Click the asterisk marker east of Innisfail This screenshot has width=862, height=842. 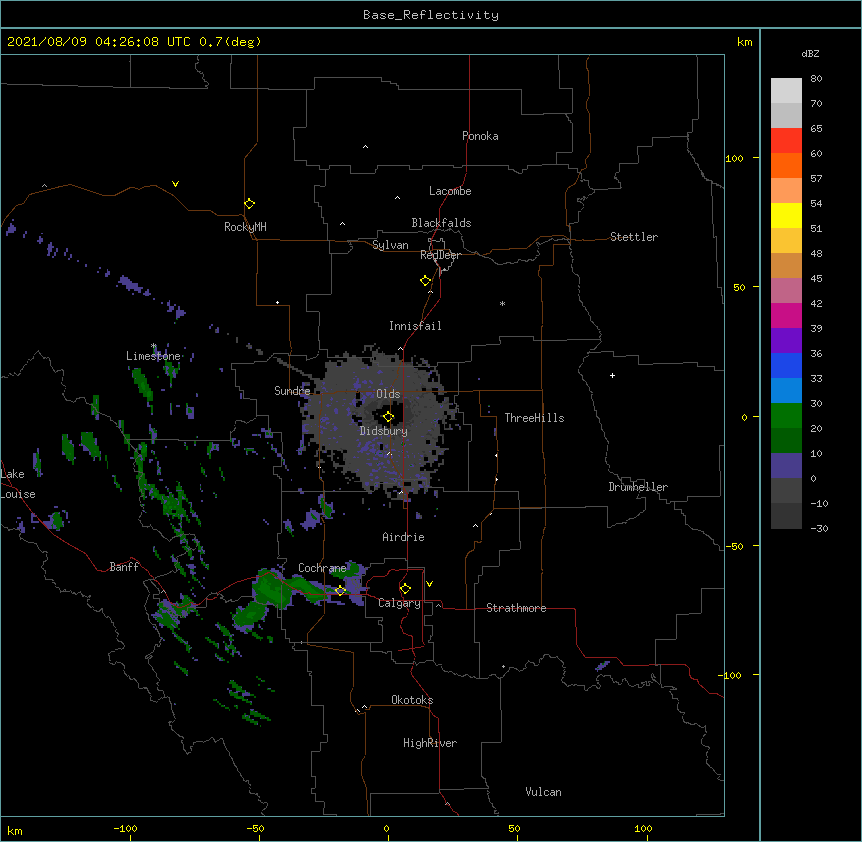[502, 303]
